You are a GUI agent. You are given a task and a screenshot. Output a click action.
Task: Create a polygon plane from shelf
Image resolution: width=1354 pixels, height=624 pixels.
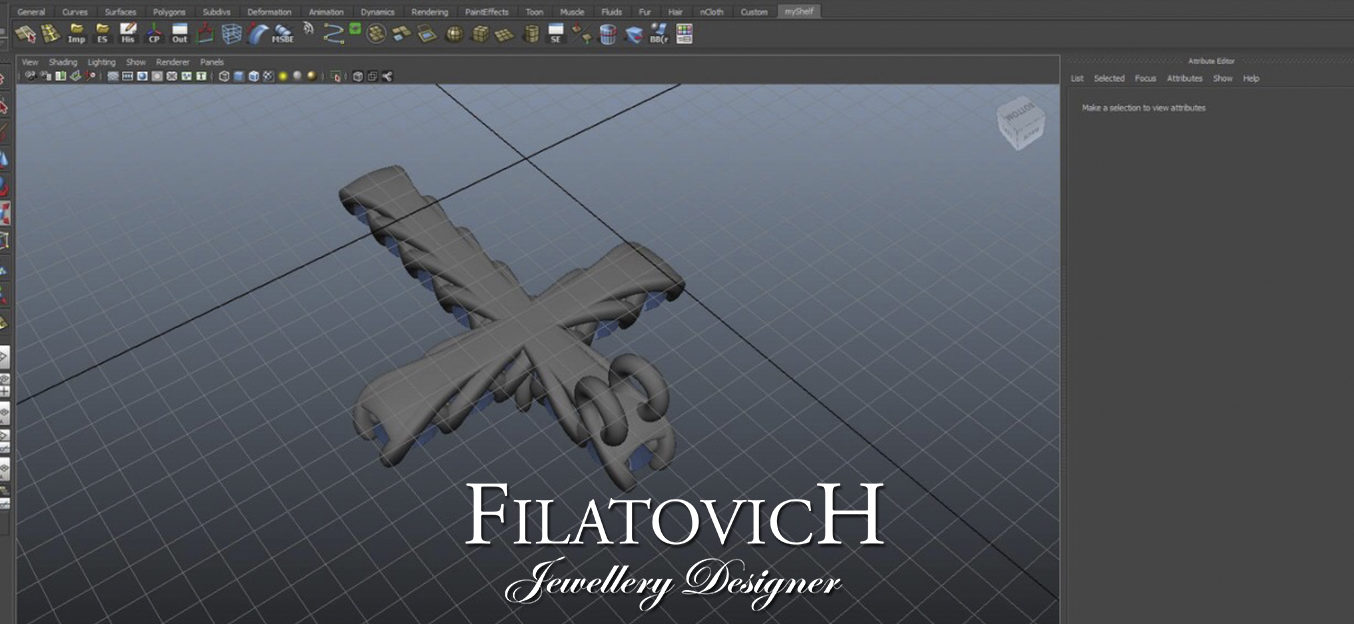click(x=504, y=34)
